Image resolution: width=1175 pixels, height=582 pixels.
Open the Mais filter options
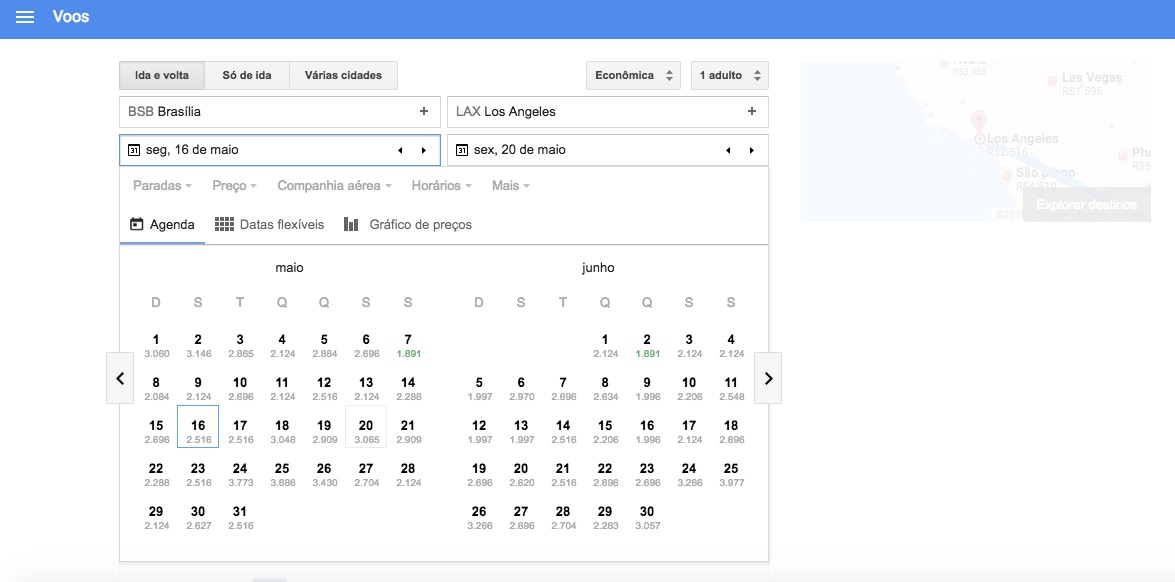tap(510, 185)
